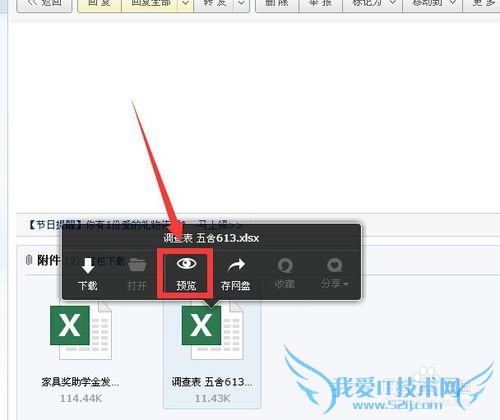Click the 收藏 icon in the popup
500x420 pixels.
285,266
